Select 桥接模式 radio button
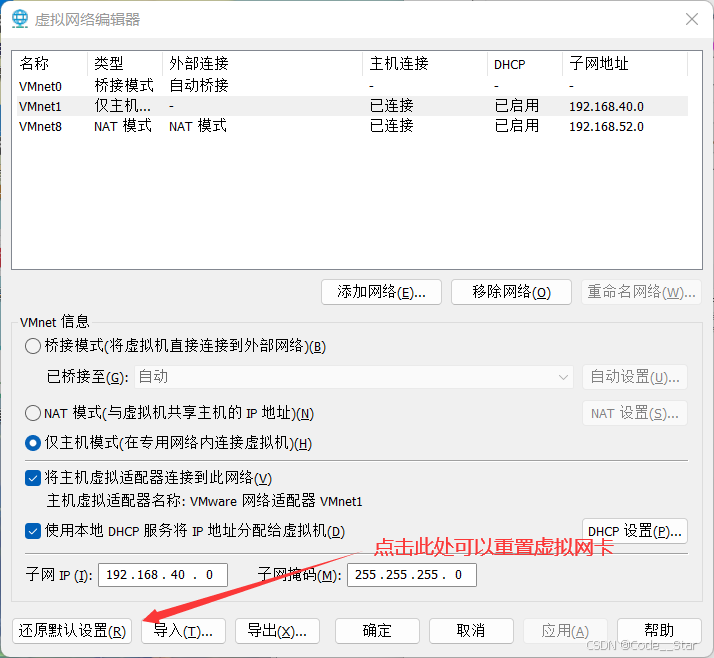 pos(33,346)
